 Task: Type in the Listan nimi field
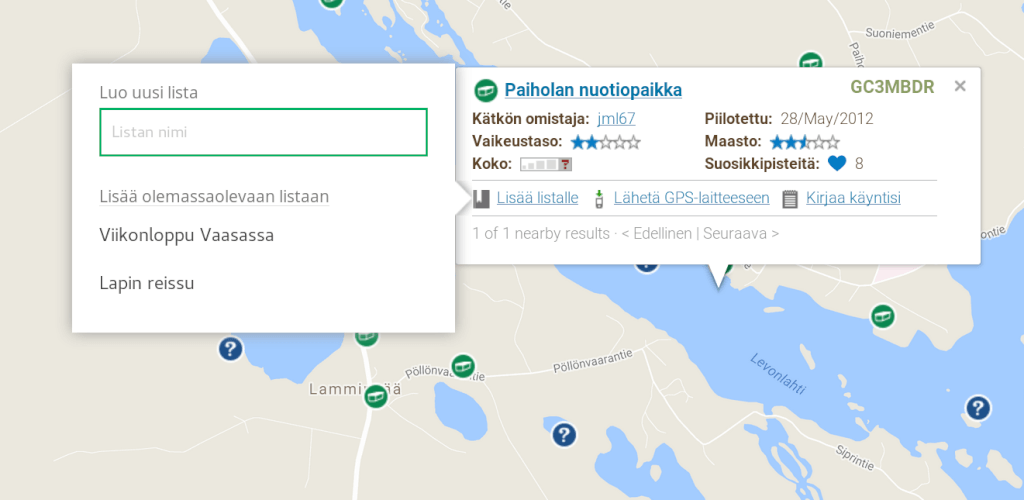coord(263,132)
